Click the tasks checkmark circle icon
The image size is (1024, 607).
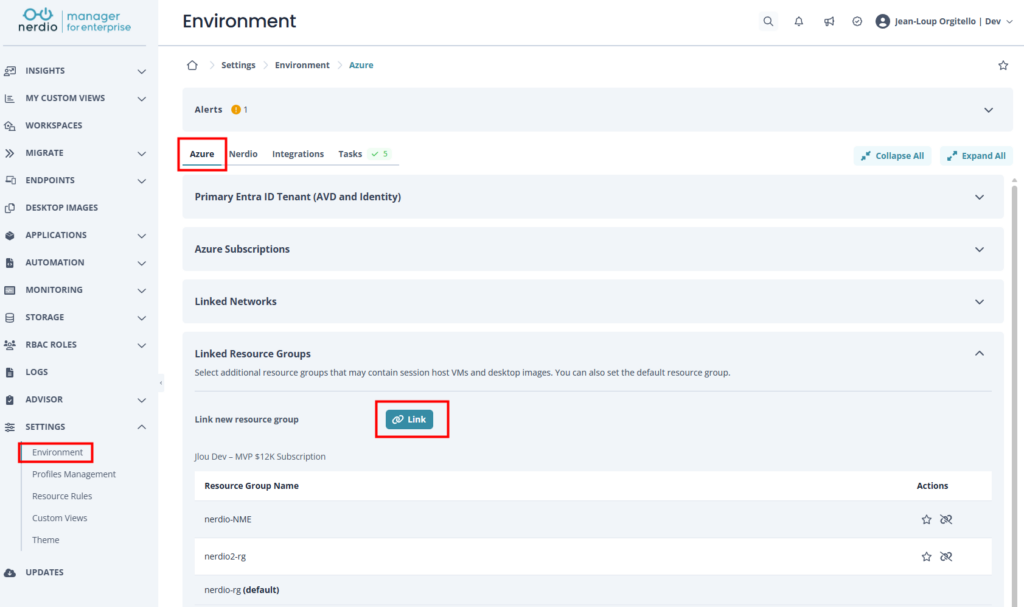click(857, 22)
